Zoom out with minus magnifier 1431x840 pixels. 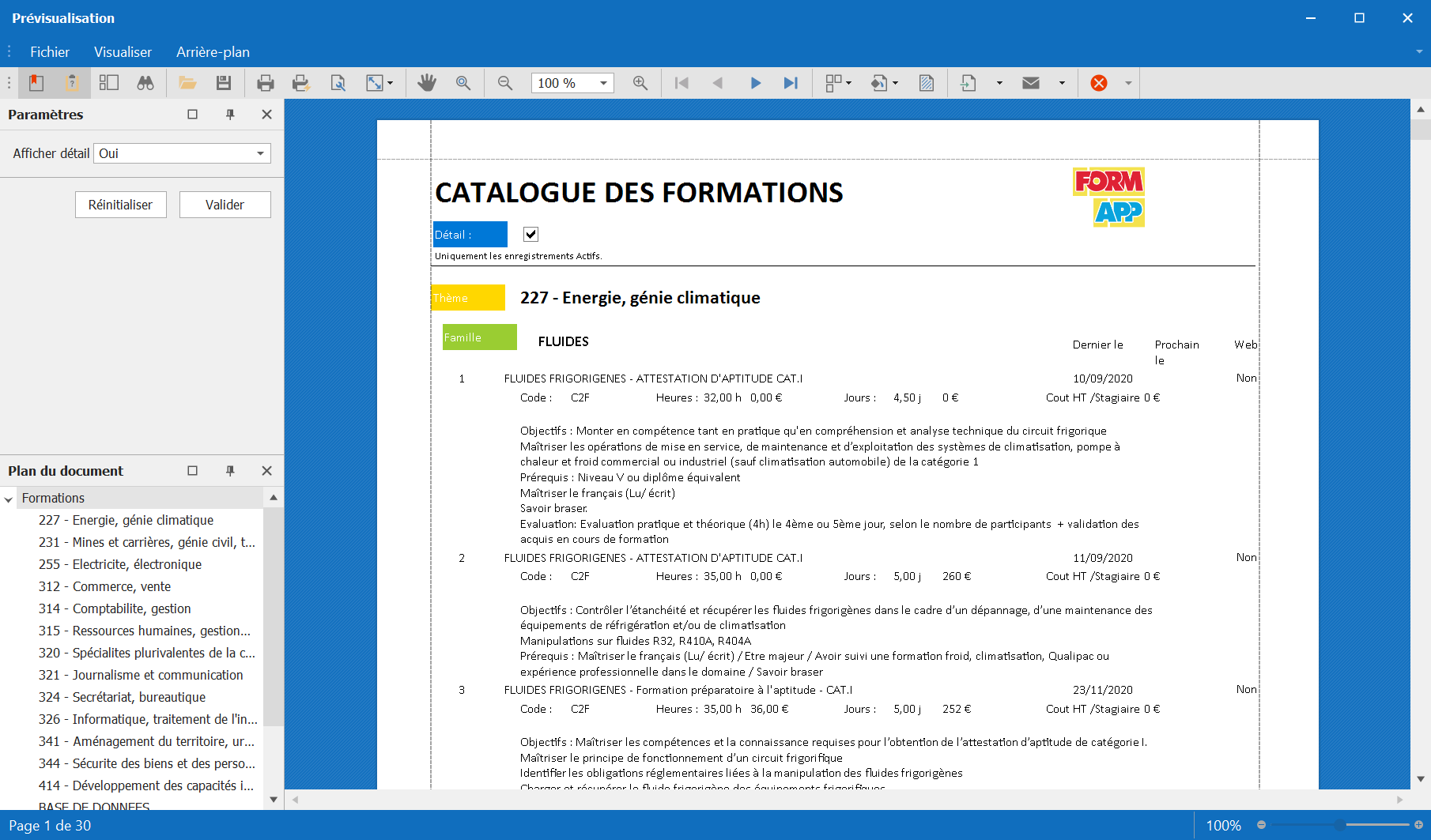coord(505,83)
